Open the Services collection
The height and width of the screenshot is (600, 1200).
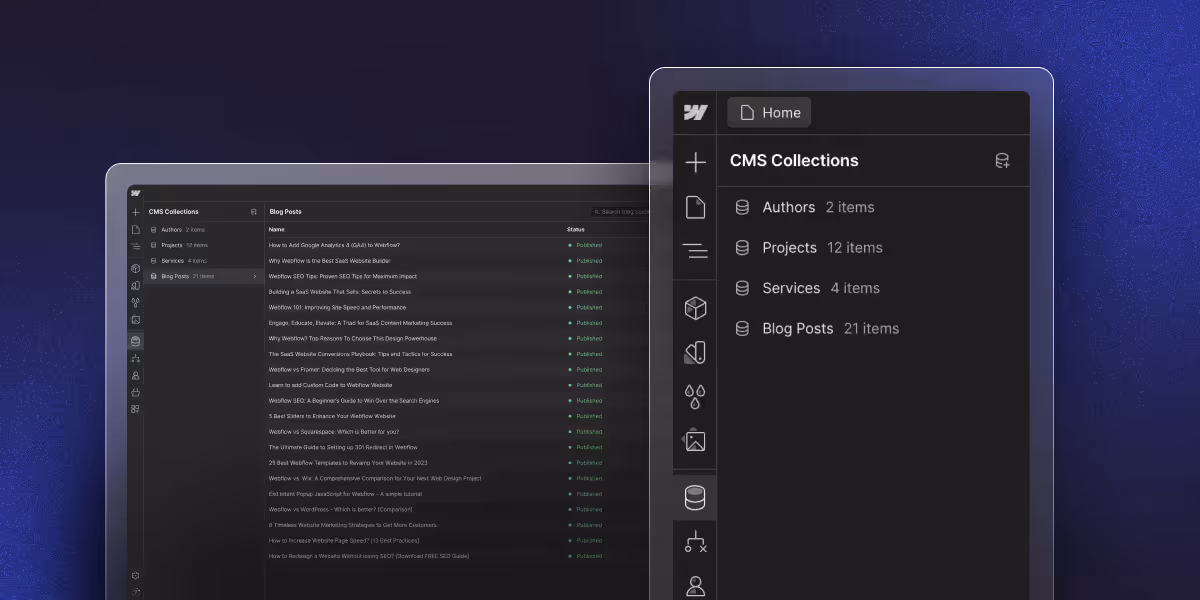click(x=791, y=288)
